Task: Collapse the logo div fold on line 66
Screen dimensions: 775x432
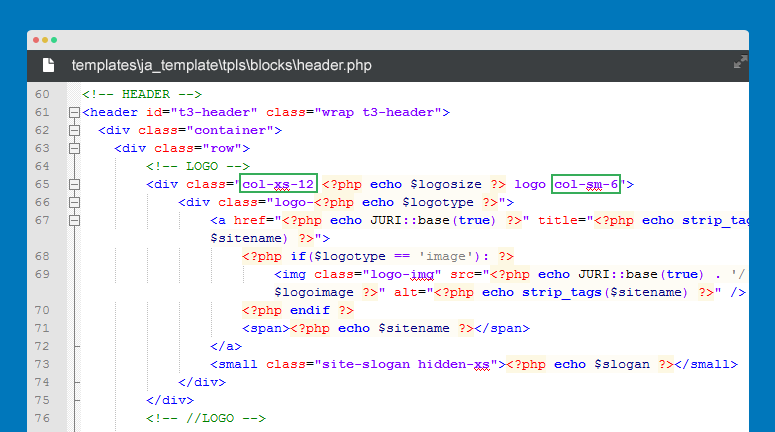Action: [74, 203]
